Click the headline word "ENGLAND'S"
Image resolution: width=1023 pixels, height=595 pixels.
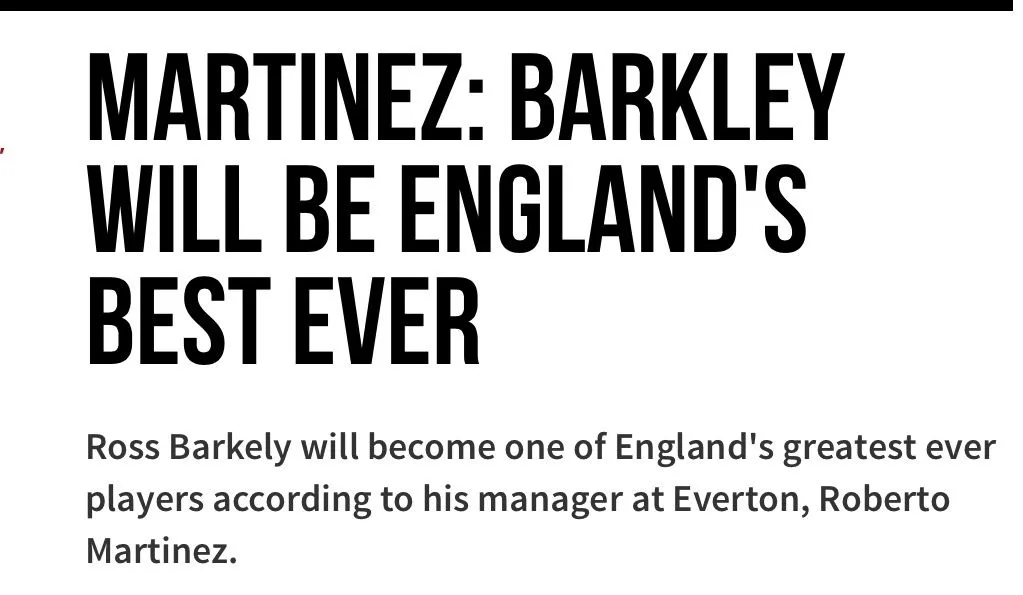point(604,211)
